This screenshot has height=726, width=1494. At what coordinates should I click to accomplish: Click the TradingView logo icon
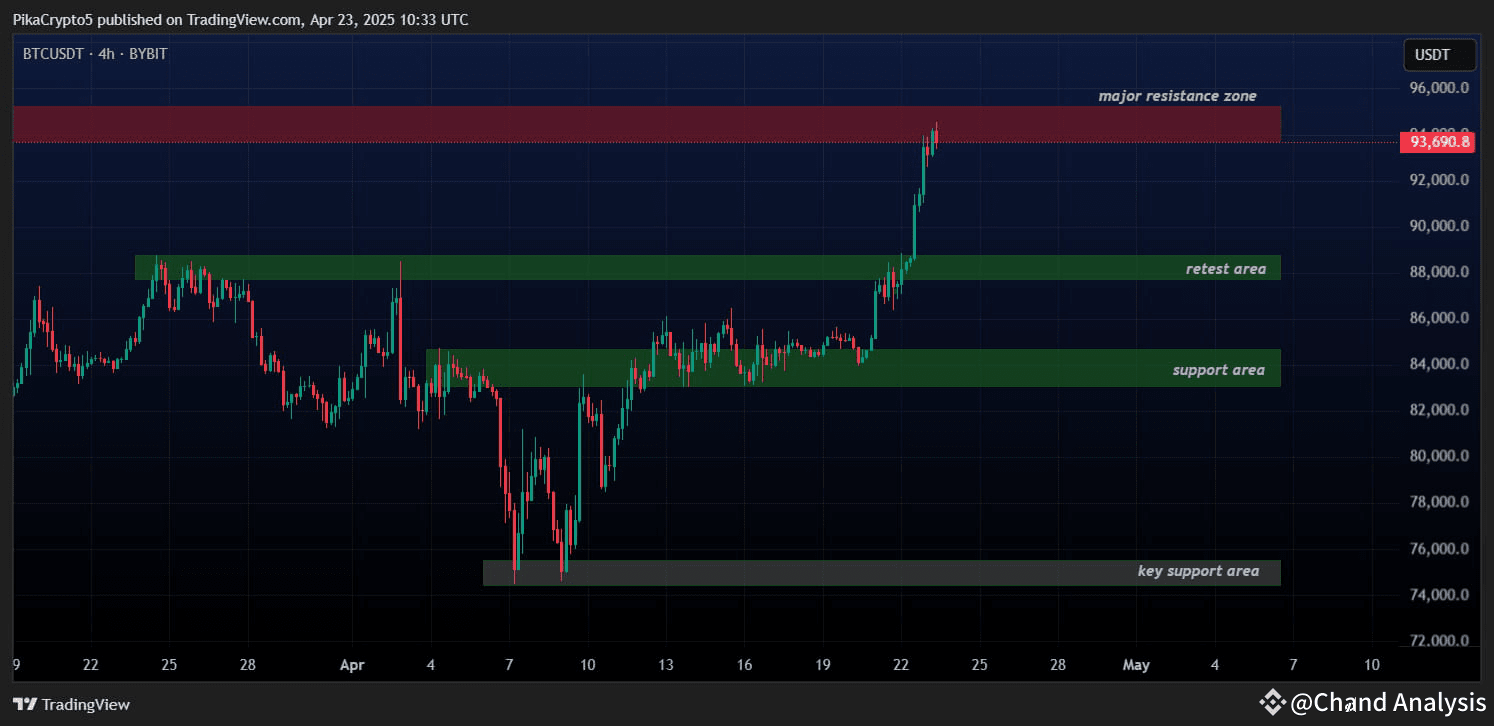(x=25, y=704)
